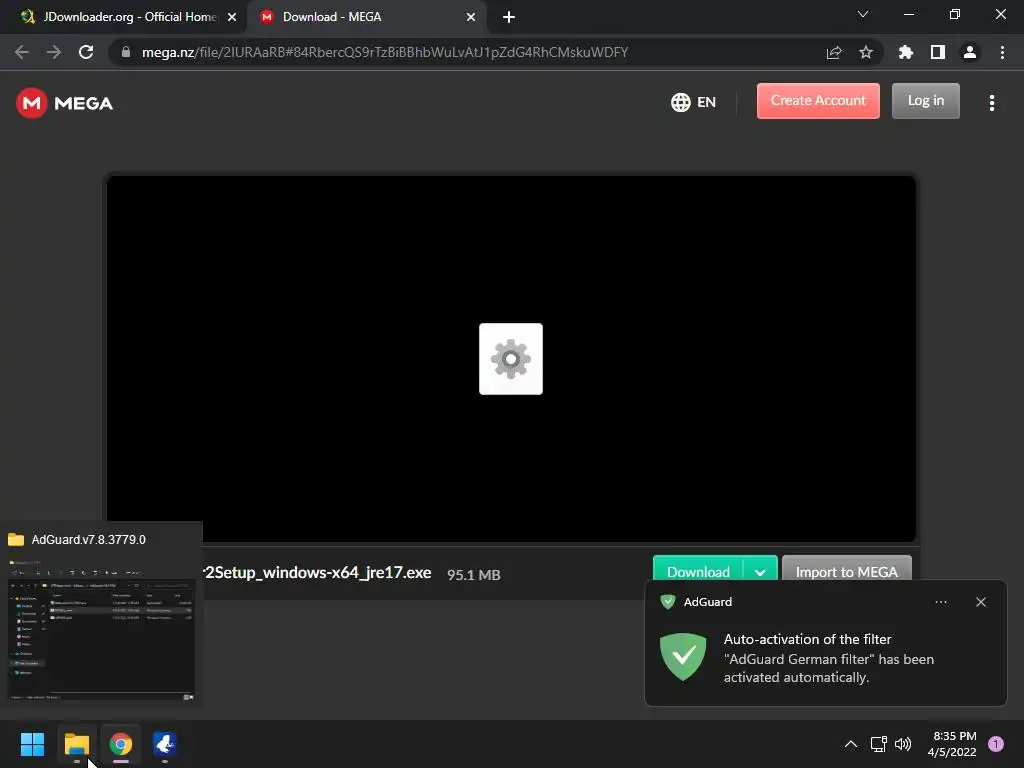This screenshot has height=768, width=1024.
Task: Open the Extensions puzzle icon
Action: (x=905, y=52)
